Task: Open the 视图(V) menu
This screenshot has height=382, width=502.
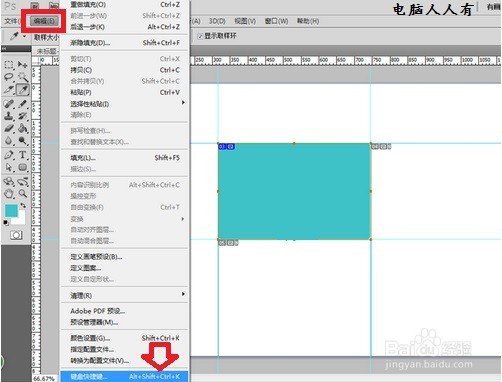Action: pos(245,21)
